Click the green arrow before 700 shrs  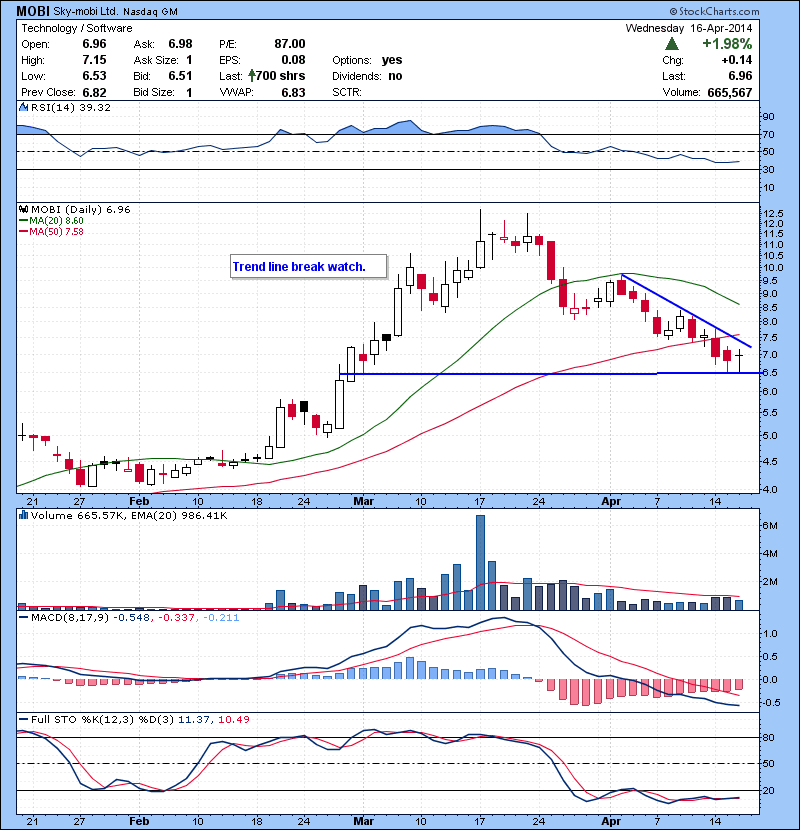coord(251,76)
